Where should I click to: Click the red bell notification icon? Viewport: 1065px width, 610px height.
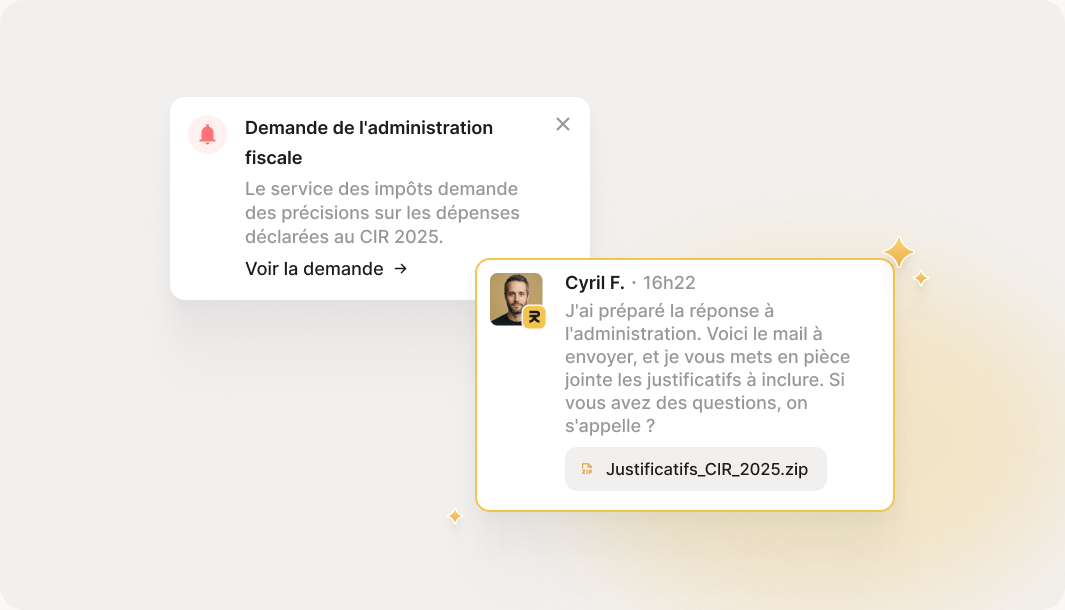point(207,134)
